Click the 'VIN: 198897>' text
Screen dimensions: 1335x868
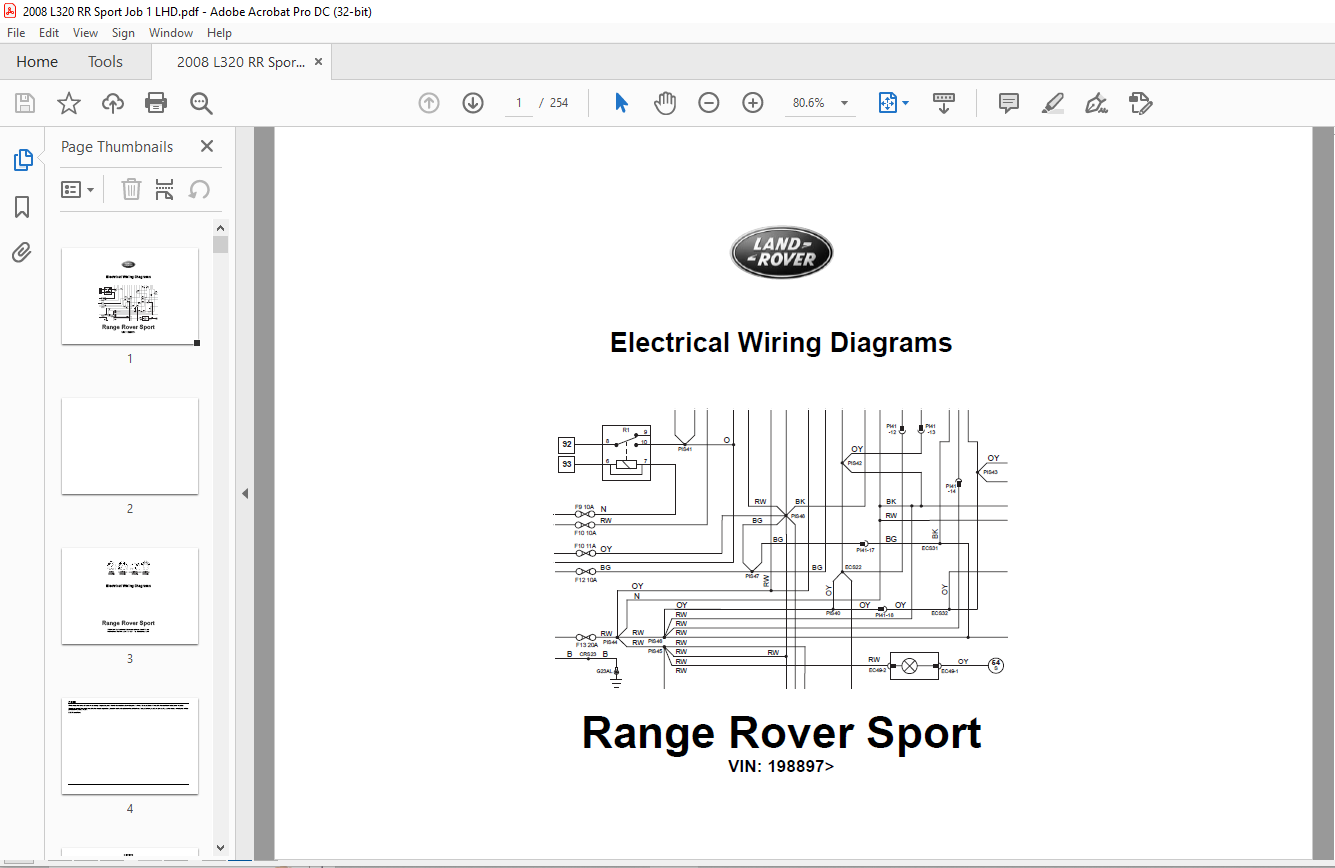[781, 766]
